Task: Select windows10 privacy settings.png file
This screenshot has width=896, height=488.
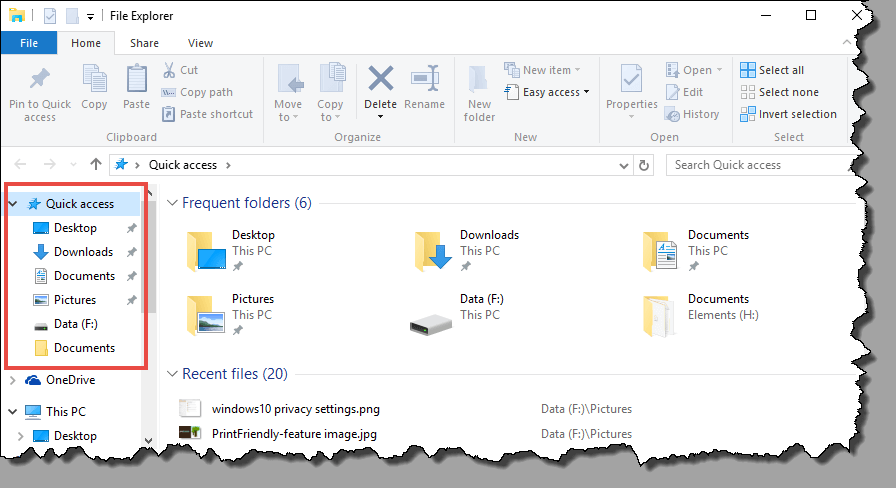Action: [x=295, y=409]
